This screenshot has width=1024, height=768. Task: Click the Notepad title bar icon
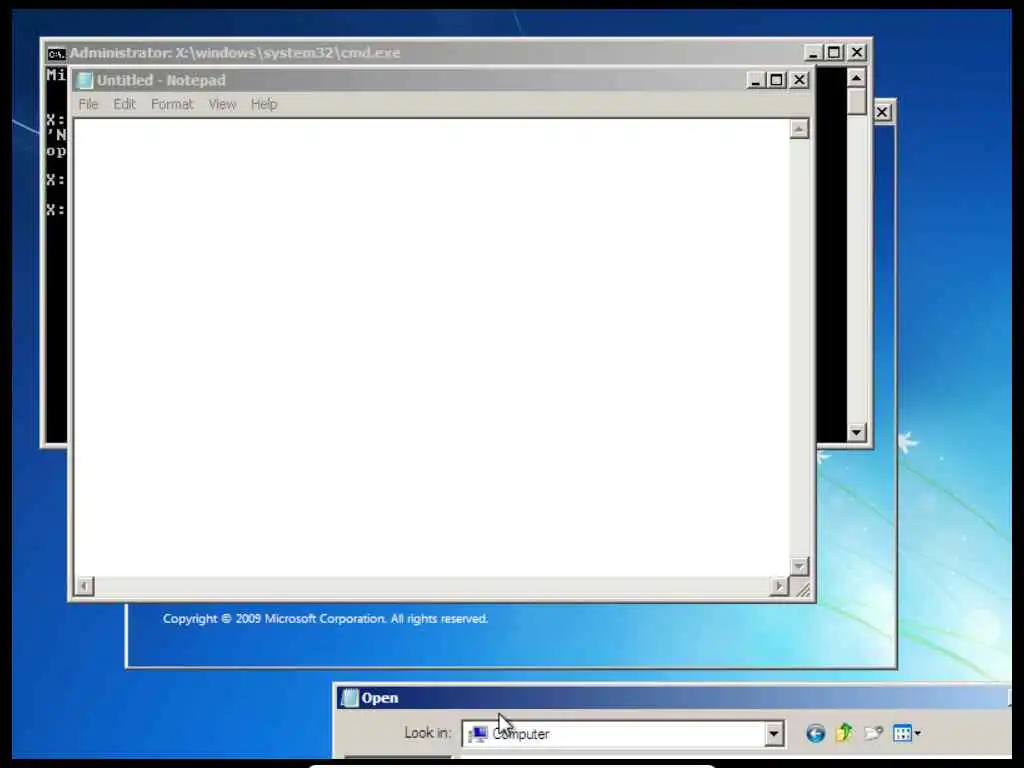(x=85, y=80)
